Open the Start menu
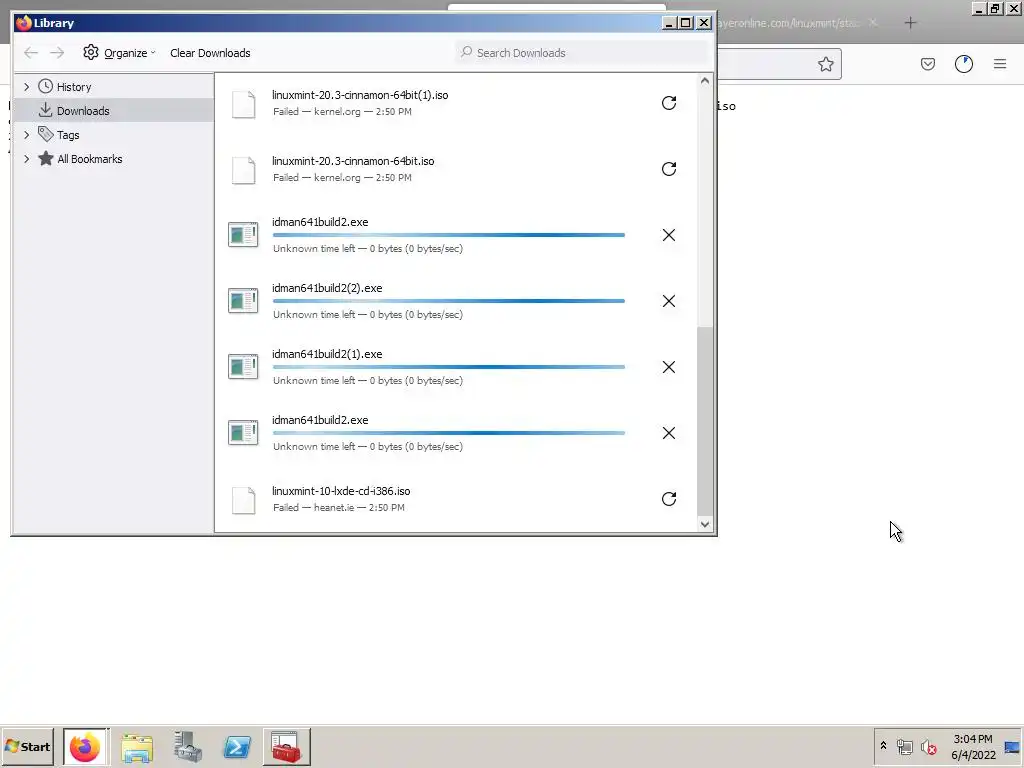The image size is (1024, 768). [x=27, y=746]
